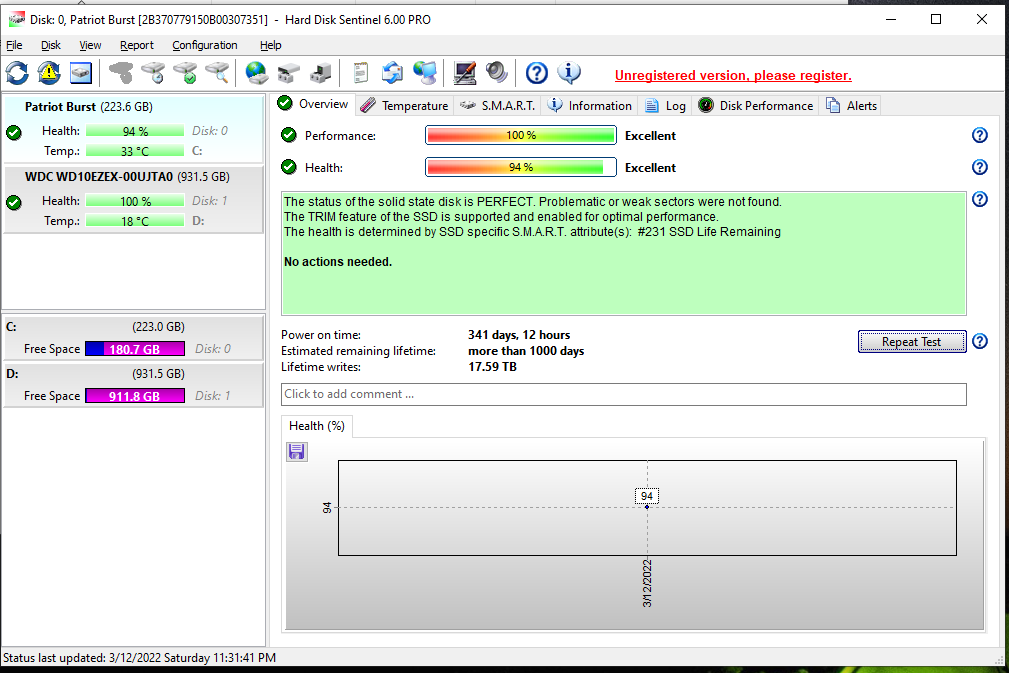Click the disk with clock toolbar icon

tap(153, 73)
